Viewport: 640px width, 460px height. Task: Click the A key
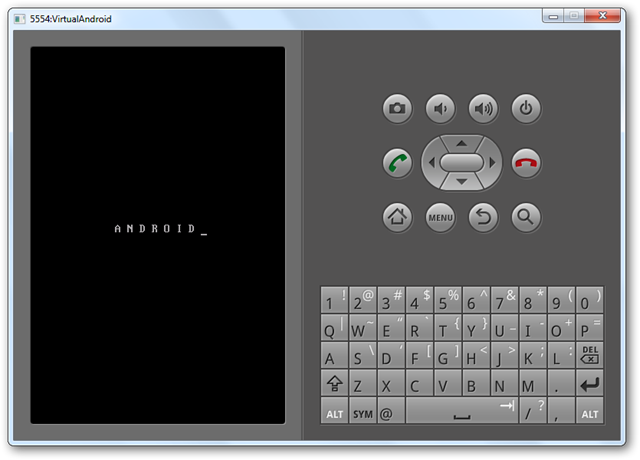(x=334, y=355)
